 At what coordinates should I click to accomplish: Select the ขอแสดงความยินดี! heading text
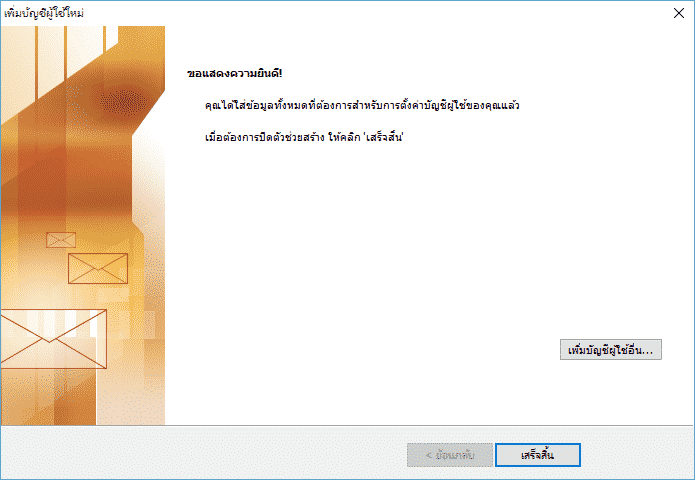tap(234, 74)
